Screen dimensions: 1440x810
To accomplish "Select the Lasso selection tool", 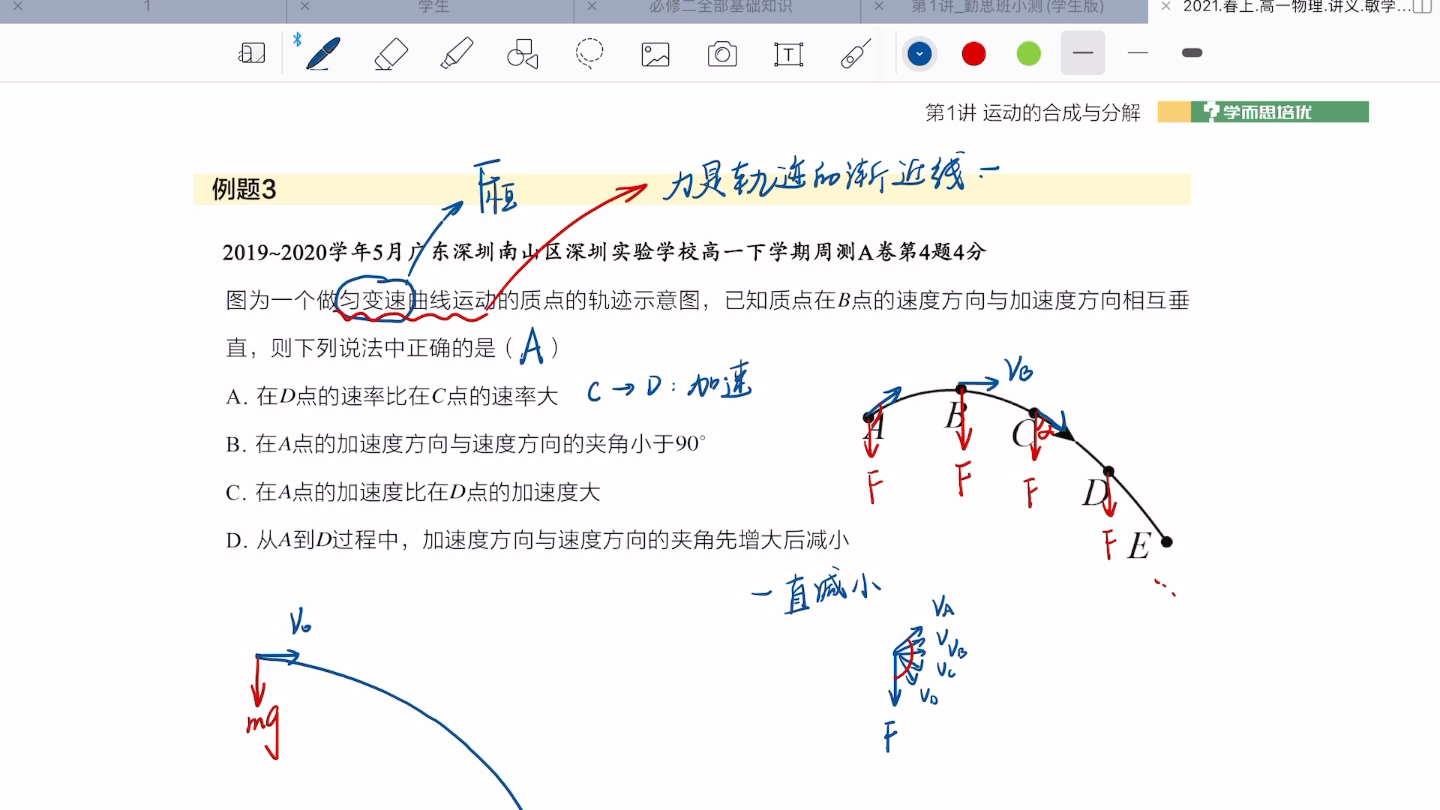I will coord(590,53).
